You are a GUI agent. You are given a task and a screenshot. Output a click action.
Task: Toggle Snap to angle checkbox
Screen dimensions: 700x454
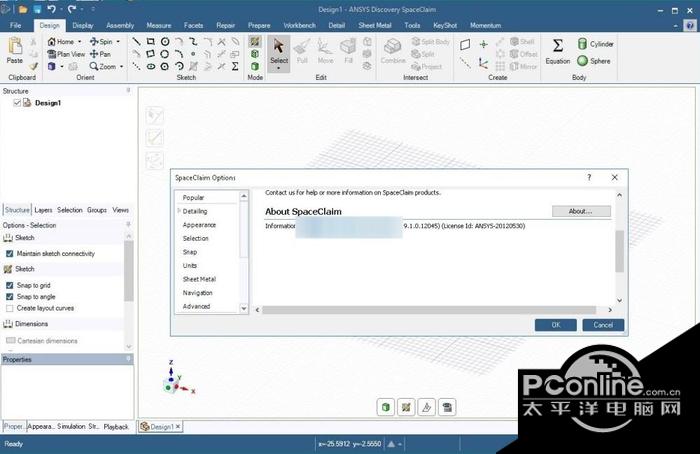click(x=9, y=296)
